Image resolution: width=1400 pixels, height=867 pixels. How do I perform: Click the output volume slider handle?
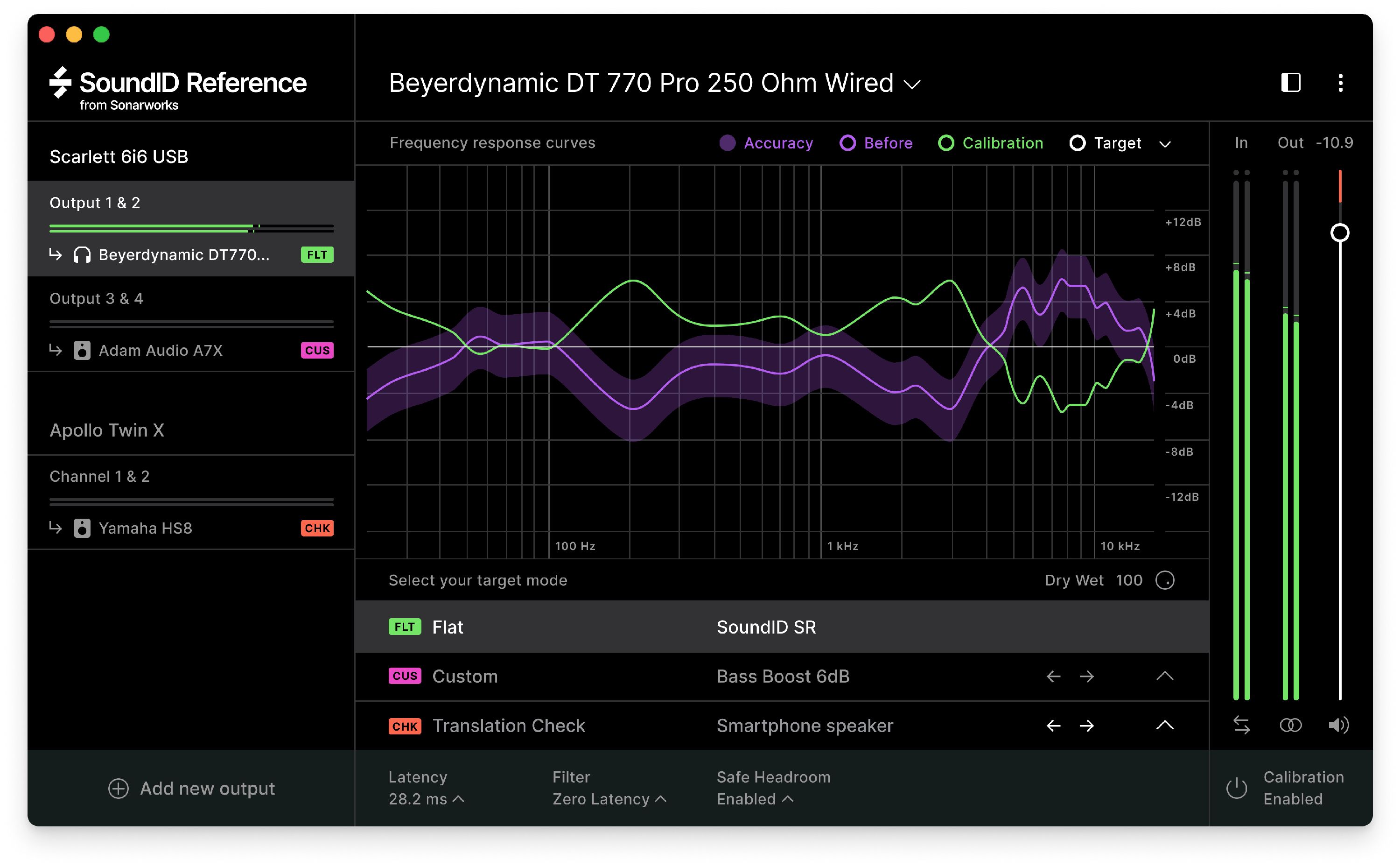coord(1339,233)
